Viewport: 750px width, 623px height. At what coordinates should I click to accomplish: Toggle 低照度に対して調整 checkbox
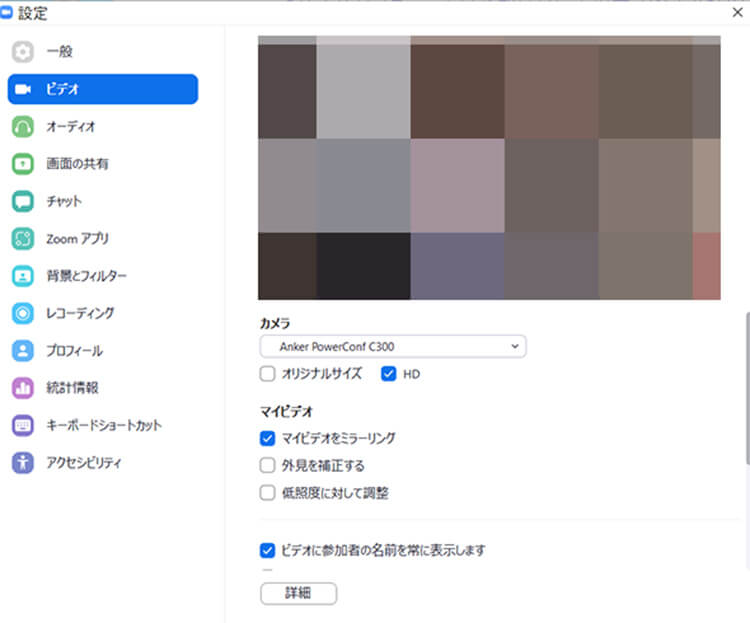click(267, 492)
